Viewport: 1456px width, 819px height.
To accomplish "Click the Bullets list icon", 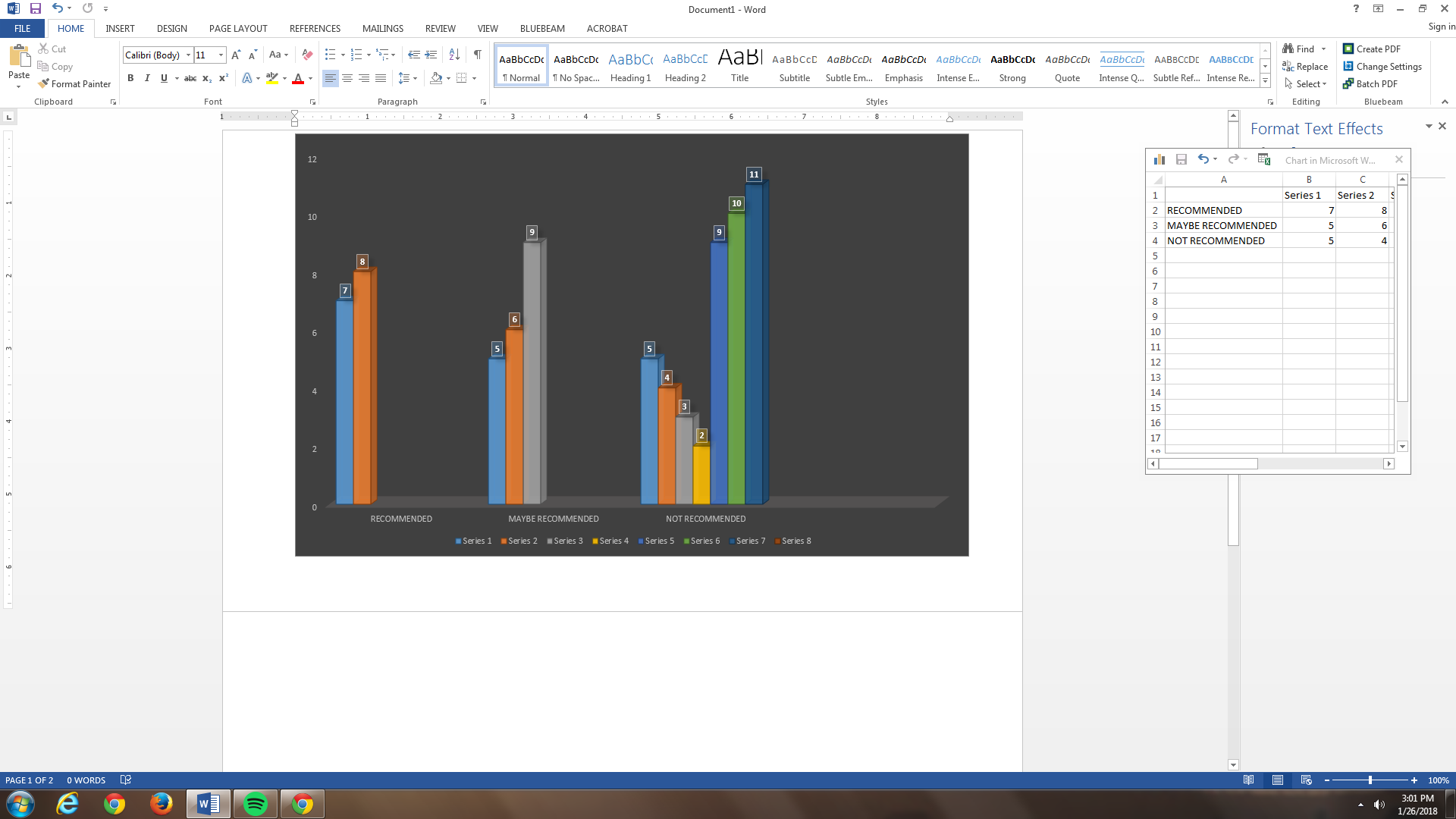I will [330, 55].
